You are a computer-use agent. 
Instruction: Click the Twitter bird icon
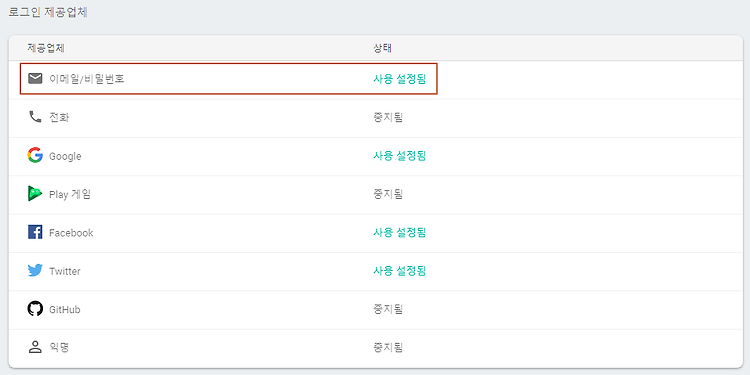point(35,271)
